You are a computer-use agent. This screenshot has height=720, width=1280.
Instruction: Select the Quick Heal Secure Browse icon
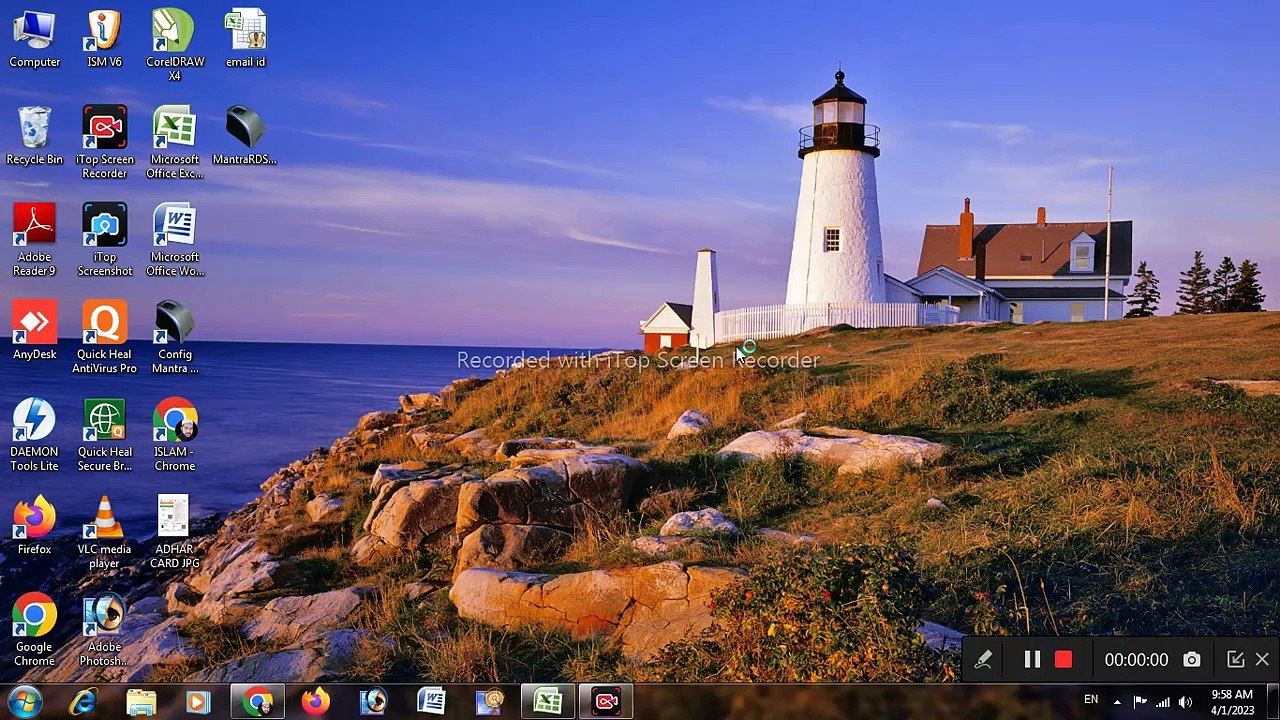[104, 435]
